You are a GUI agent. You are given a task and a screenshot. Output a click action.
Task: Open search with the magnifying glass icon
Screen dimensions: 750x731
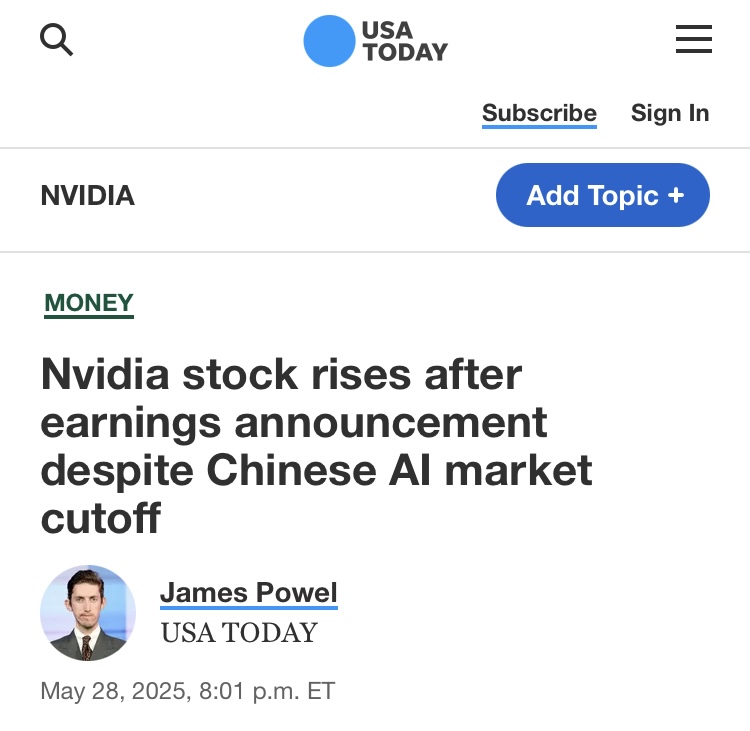[x=56, y=40]
